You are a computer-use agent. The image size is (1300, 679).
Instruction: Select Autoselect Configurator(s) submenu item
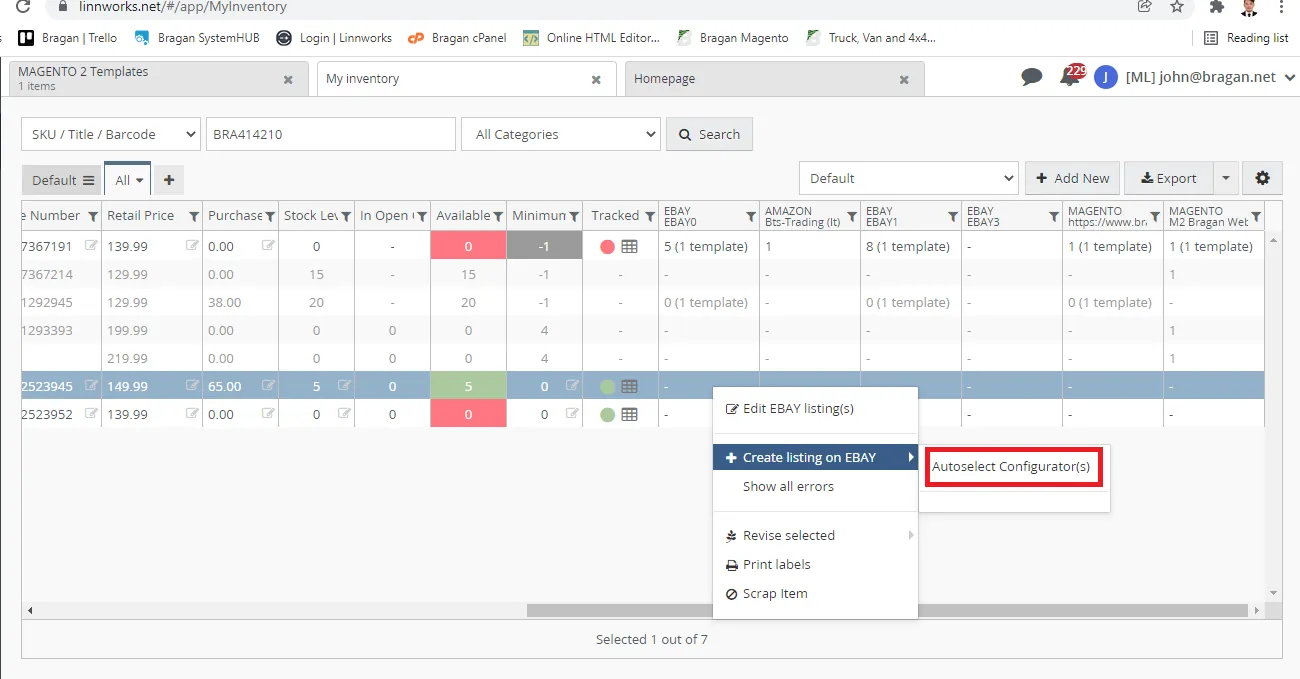1011,467
